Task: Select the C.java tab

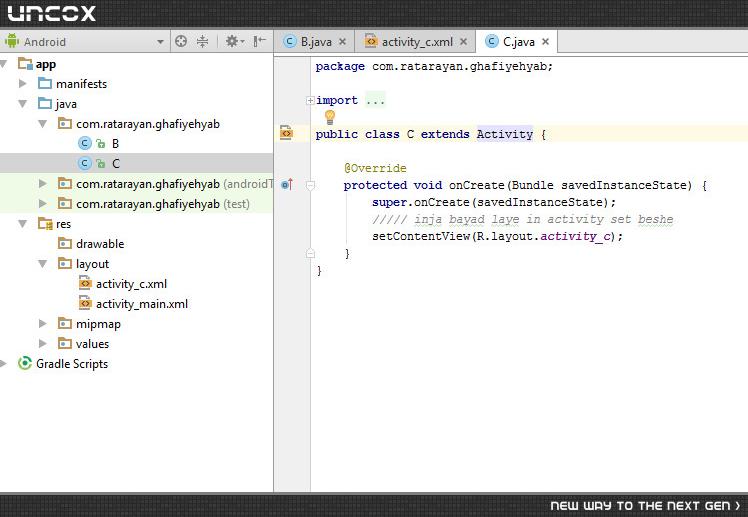Action: 518,42
